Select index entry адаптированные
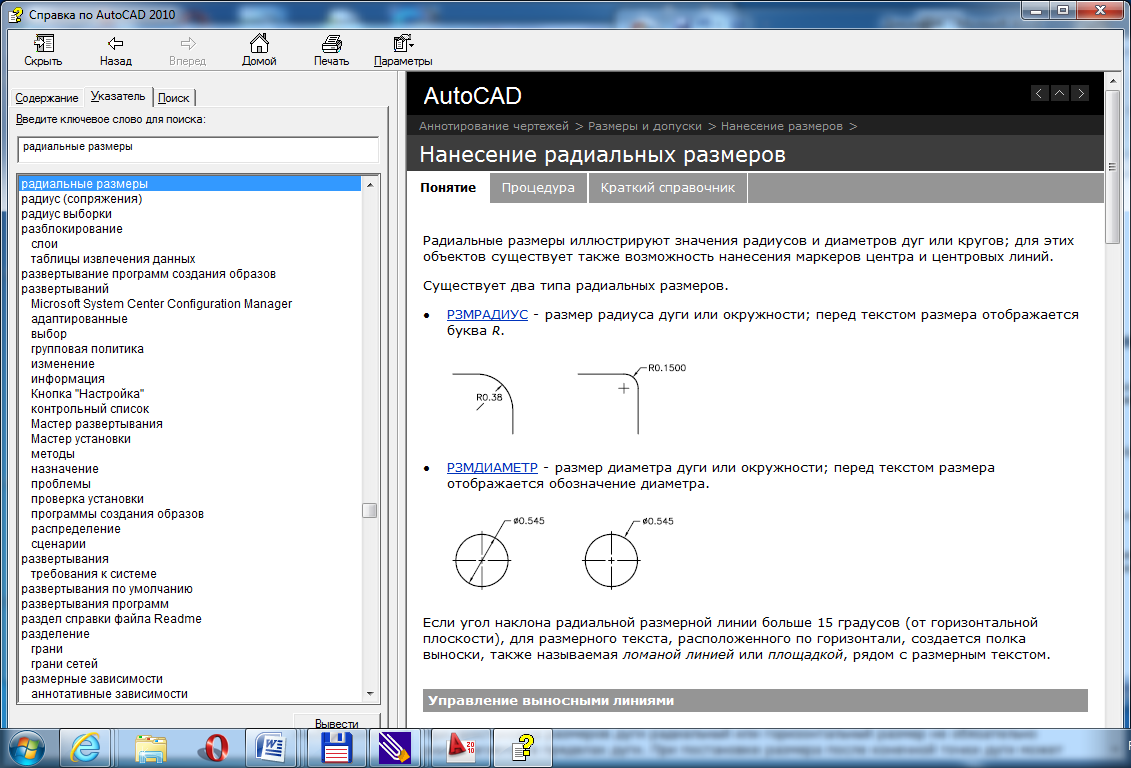1131x768 pixels. [79, 319]
